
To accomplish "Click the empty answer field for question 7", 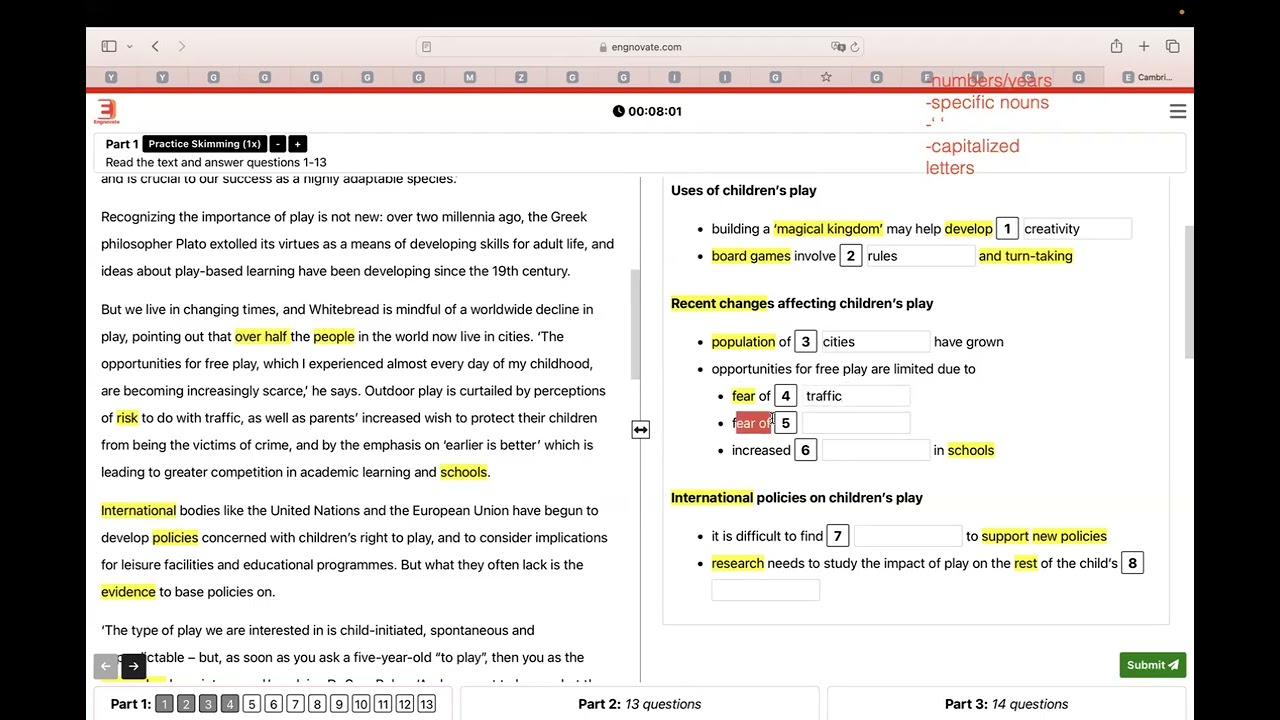I will click(908, 536).
